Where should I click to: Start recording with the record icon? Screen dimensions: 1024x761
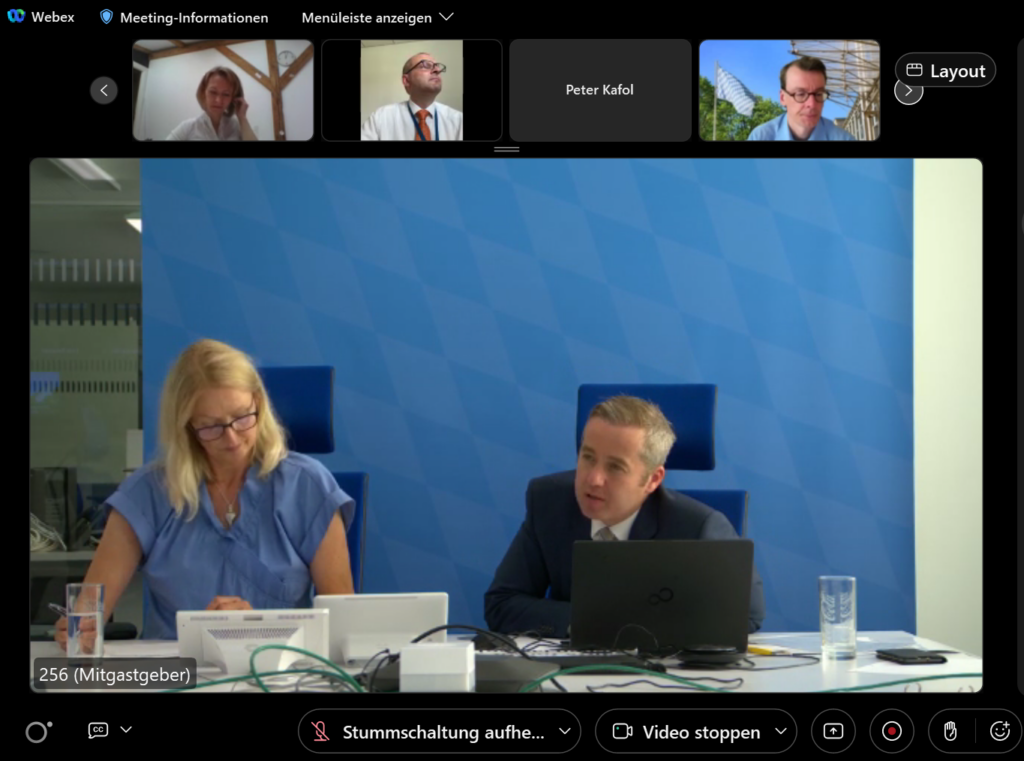(892, 731)
